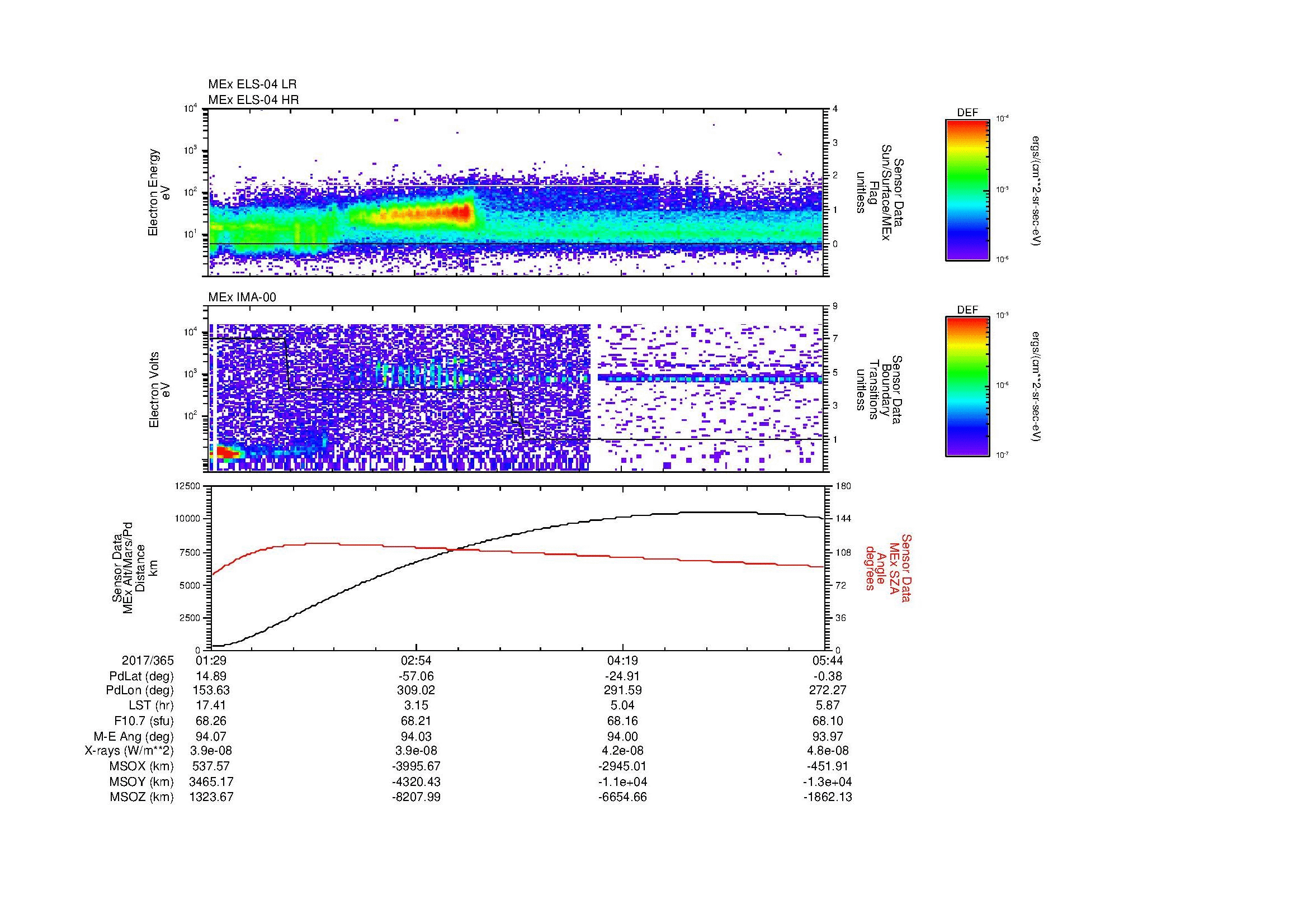Click the 180 SZA axis tick
The height and width of the screenshot is (924, 1308).
(843, 486)
